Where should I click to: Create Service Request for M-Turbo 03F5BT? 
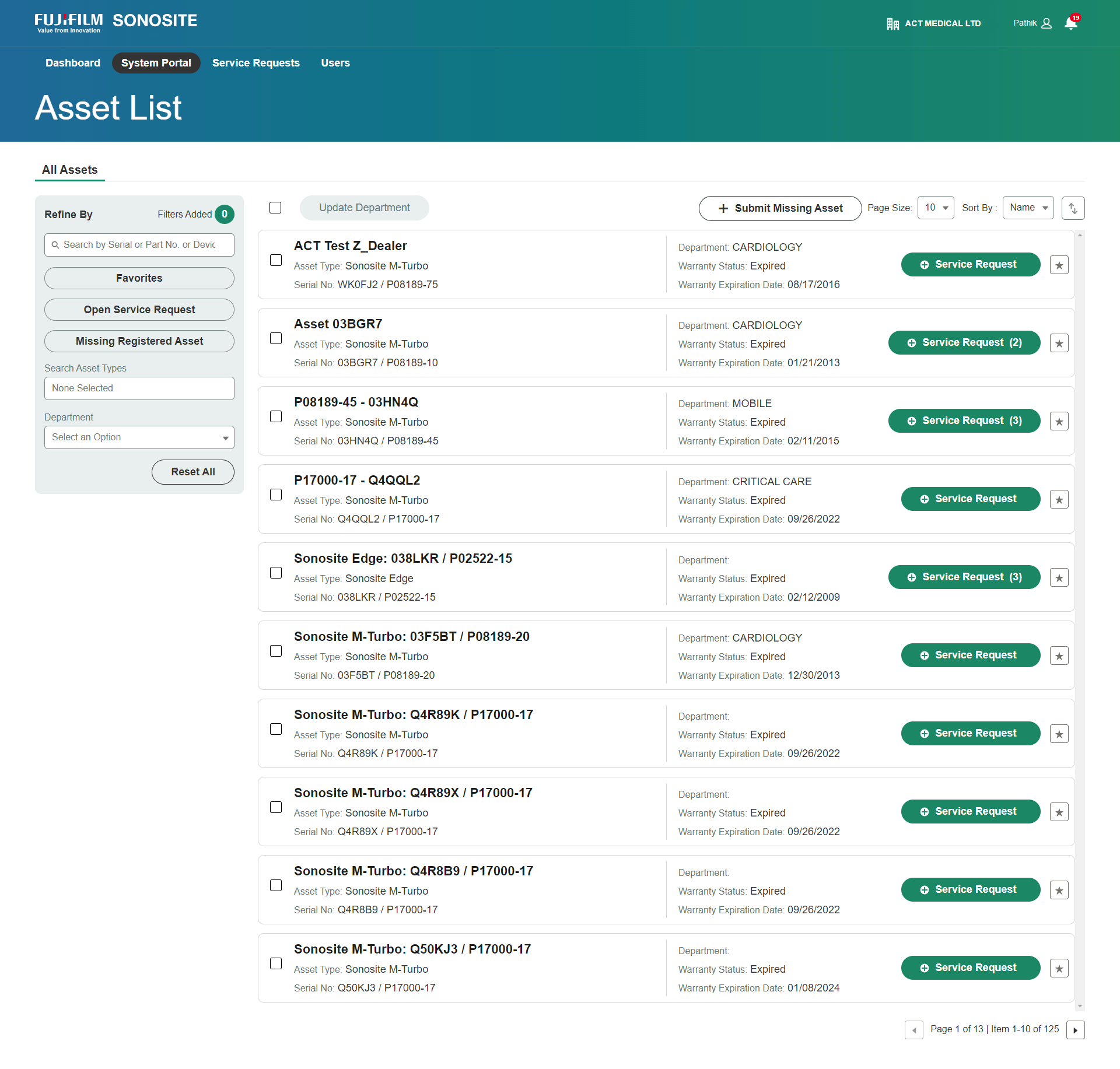coord(971,656)
